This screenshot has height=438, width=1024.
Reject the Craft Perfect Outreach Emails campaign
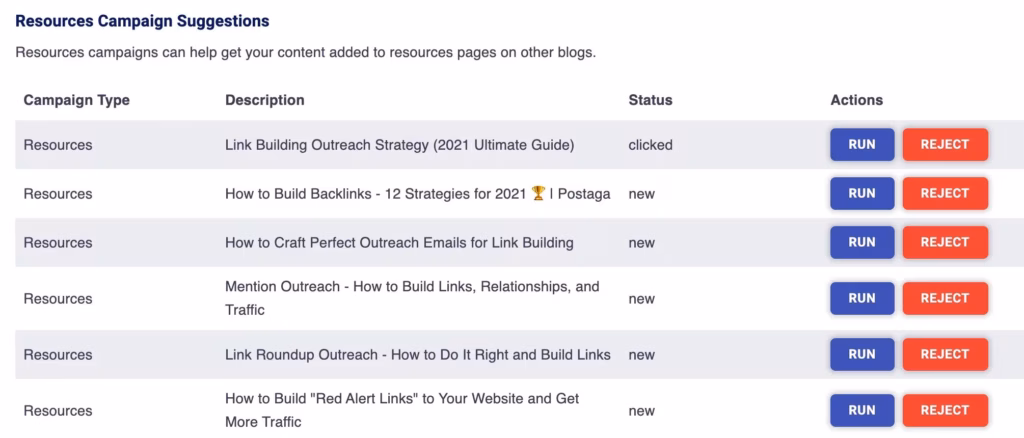(x=945, y=242)
